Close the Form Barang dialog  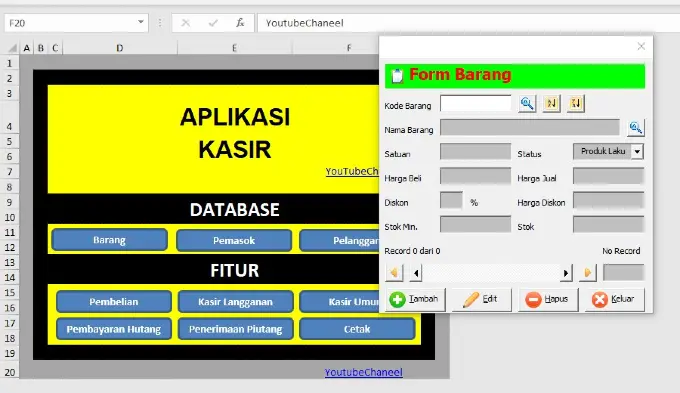[x=641, y=46]
